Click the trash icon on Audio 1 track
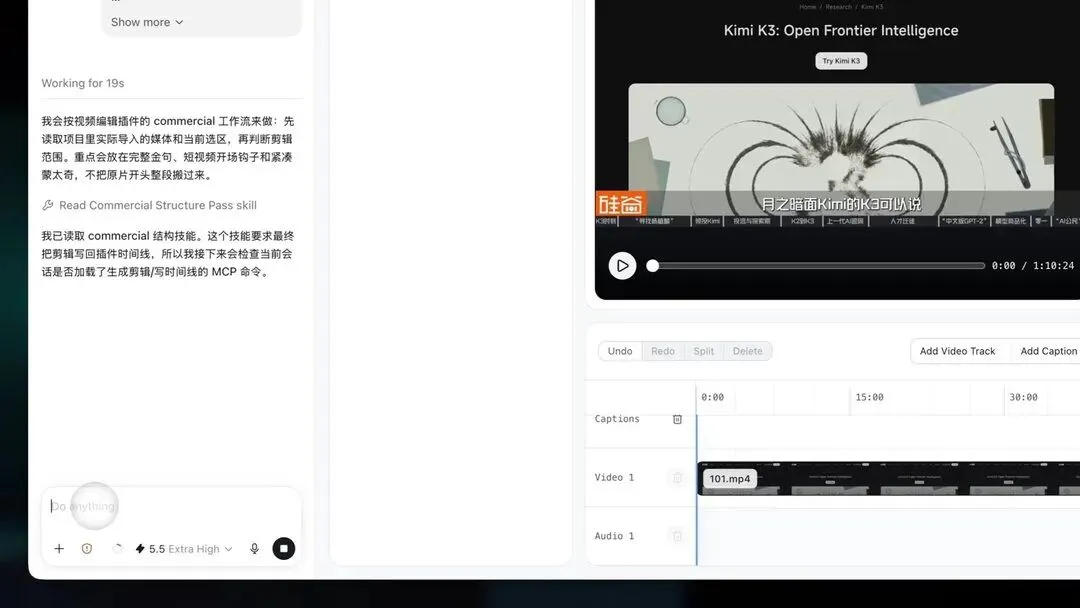Viewport: 1080px width, 608px height. click(677, 536)
